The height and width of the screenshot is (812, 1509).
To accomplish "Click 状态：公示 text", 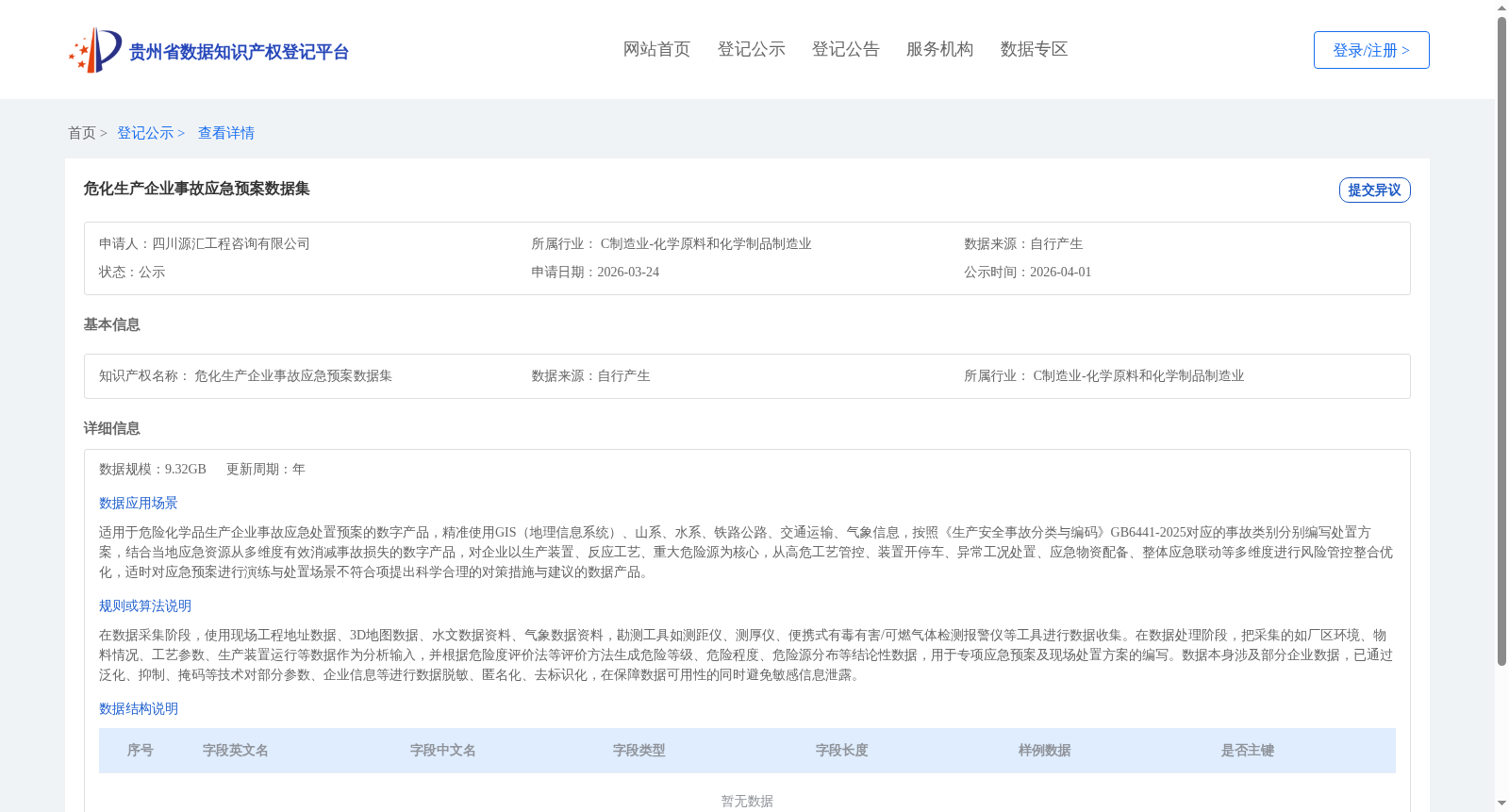I will pyautogui.click(x=132, y=273).
